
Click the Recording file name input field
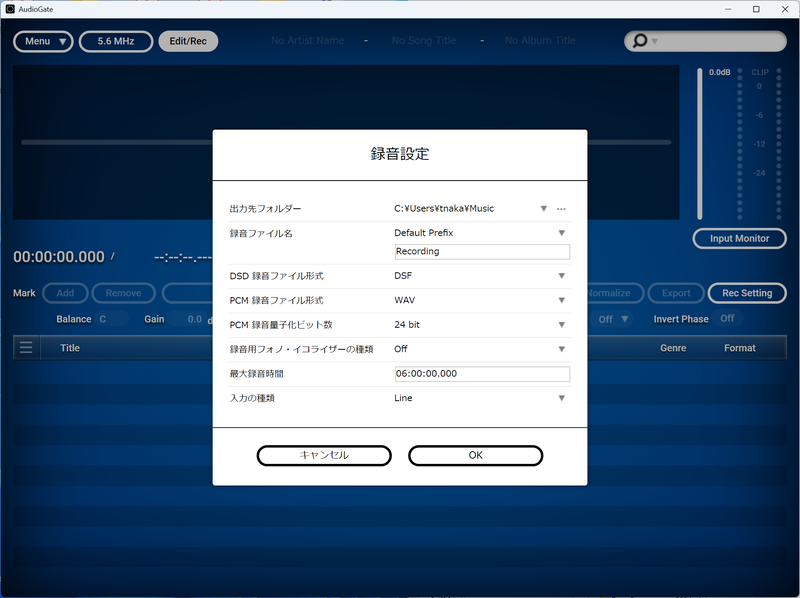click(x=482, y=251)
